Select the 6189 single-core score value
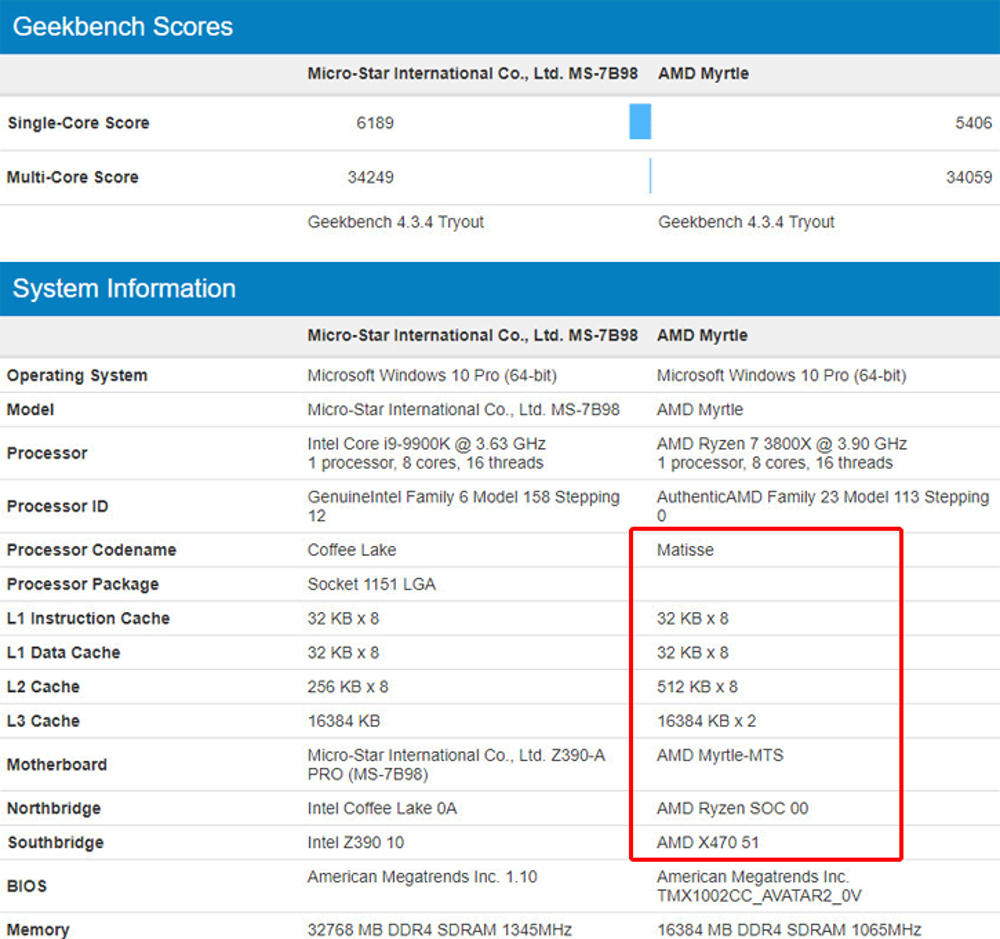 click(x=375, y=123)
